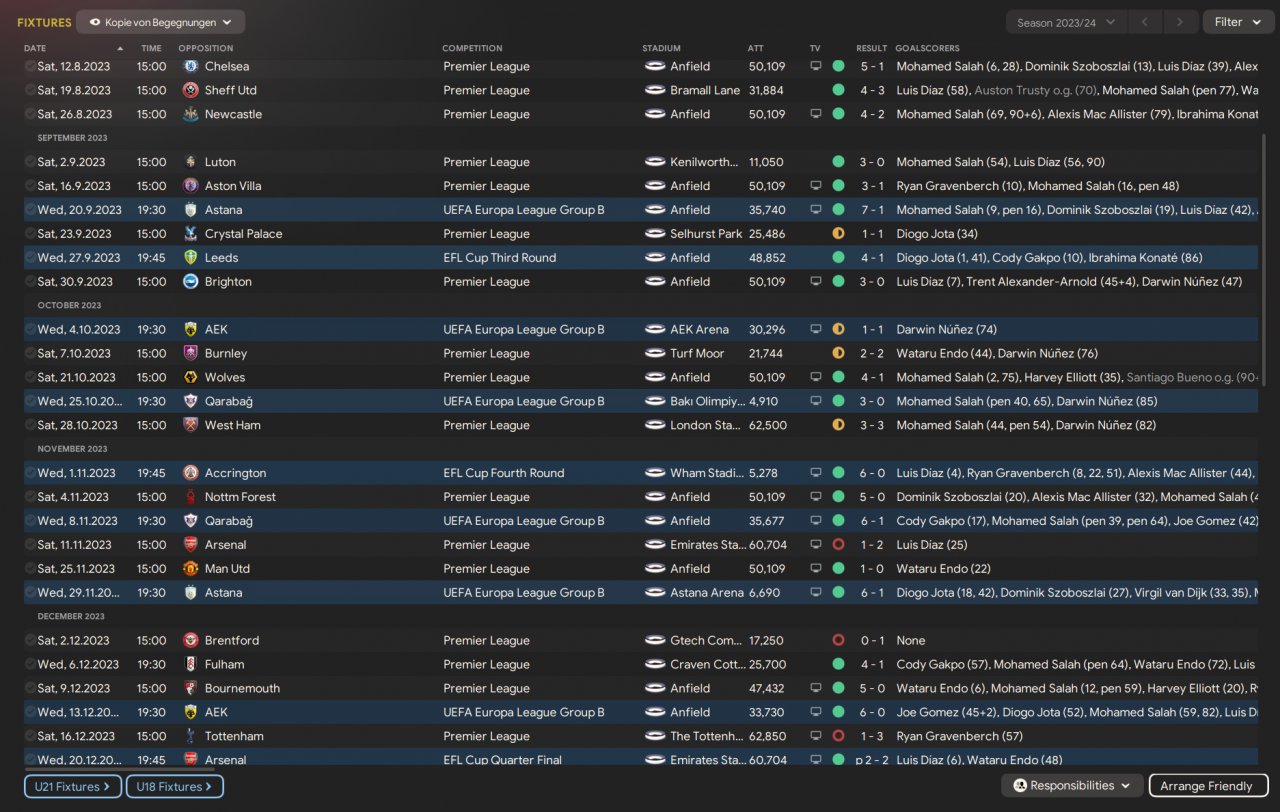1280x812 pixels.
Task: Click the Man Utd club badge
Action: 191,569
